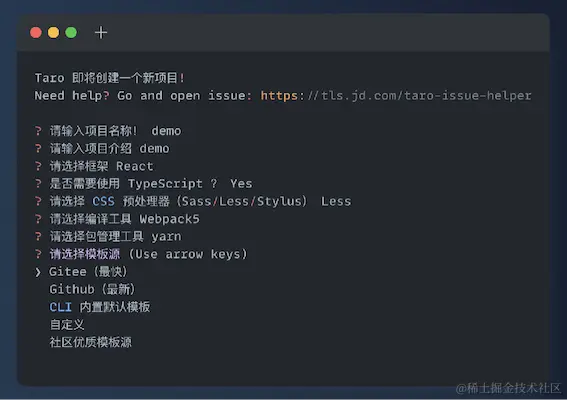This screenshot has height=400, width=567.
Task: Open the taro-issue-helper https link
Action: (396, 96)
